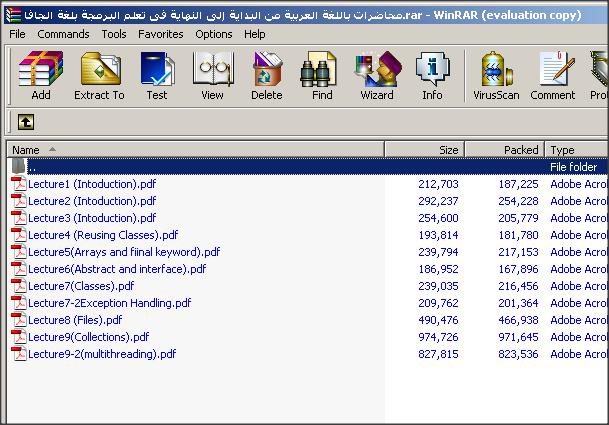Sort by the Packed column header

(x=505, y=150)
